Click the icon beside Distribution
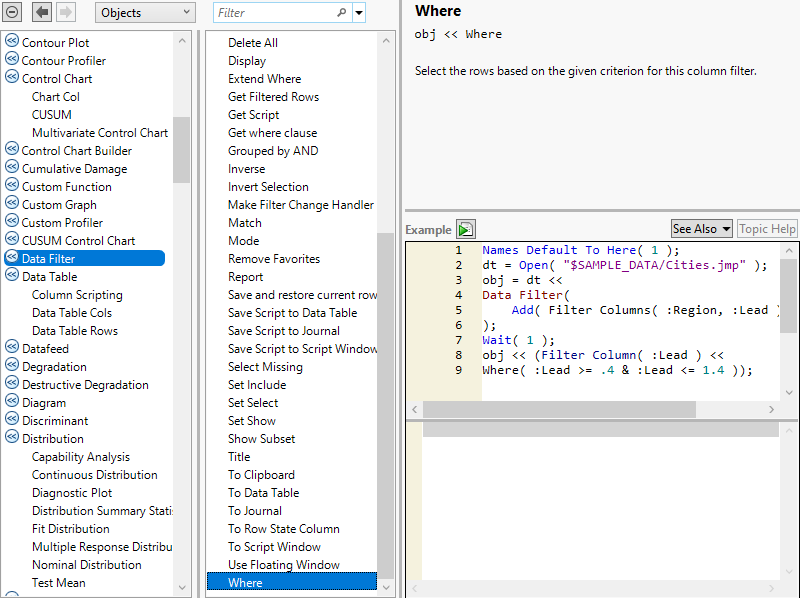The height and width of the screenshot is (598, 800). pos(12,437)
